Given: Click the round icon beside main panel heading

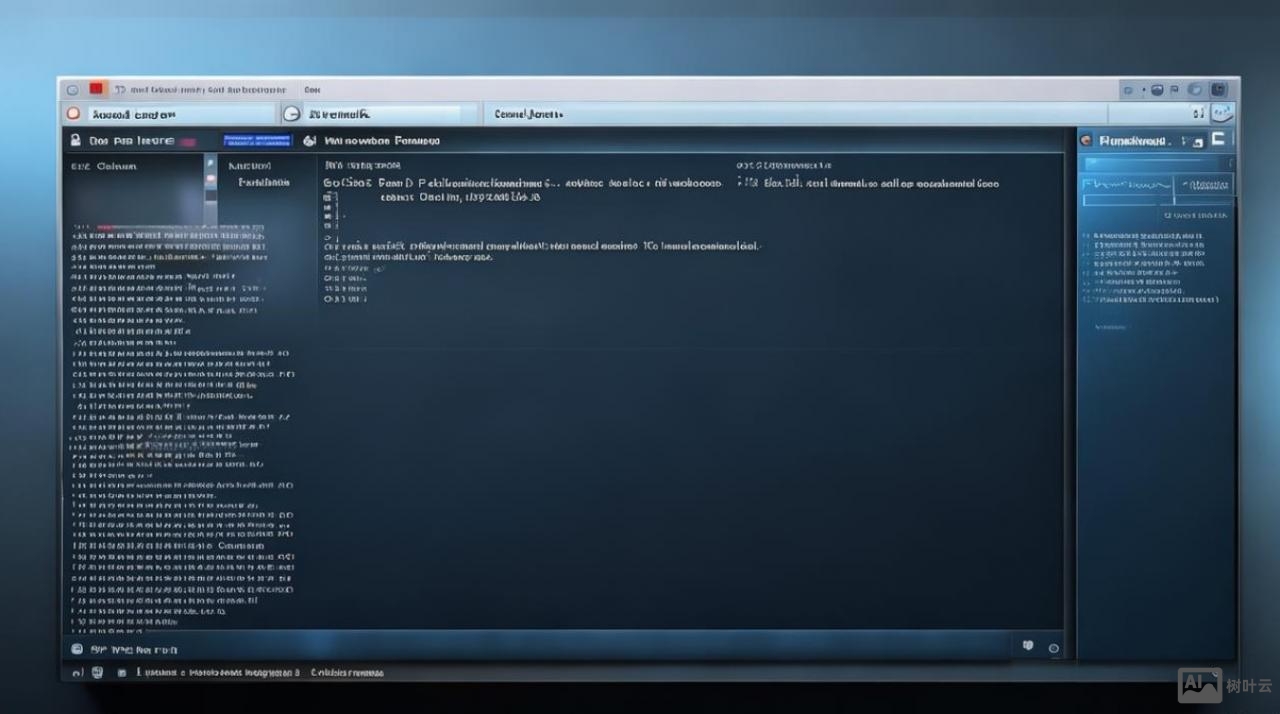Looking at the screenshot, I should [x=309, y=141].
